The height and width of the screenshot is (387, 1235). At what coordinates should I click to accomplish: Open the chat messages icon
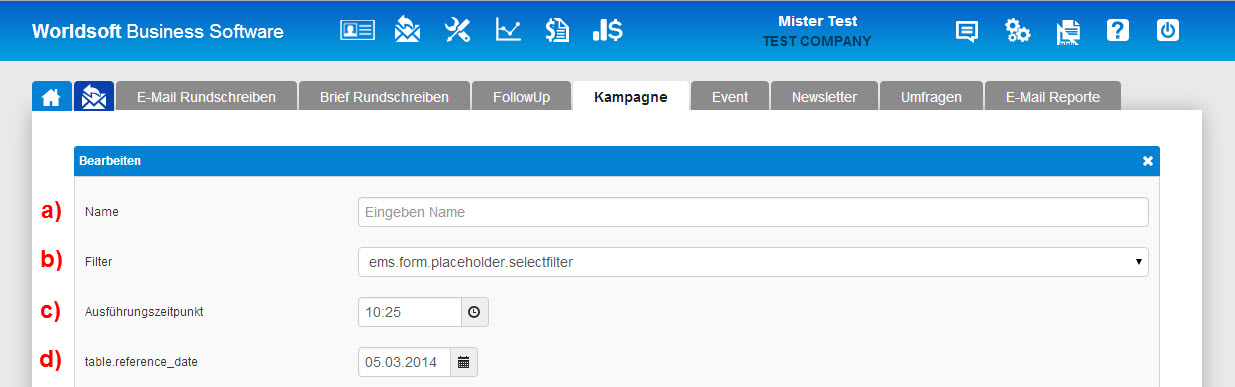coord(966,31)
